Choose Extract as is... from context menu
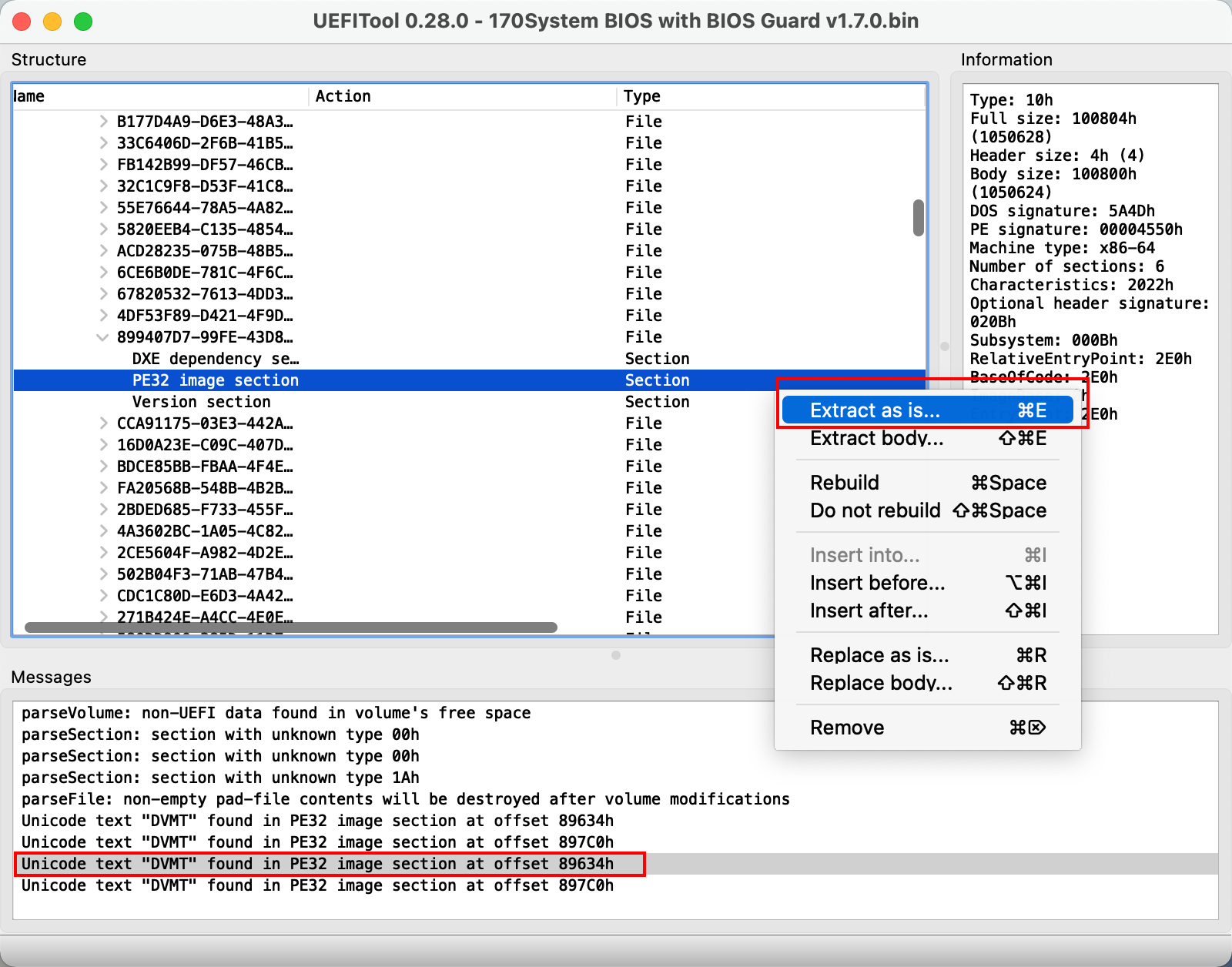The height and width of the screenshot is (967, 1232). click(928, 410)
